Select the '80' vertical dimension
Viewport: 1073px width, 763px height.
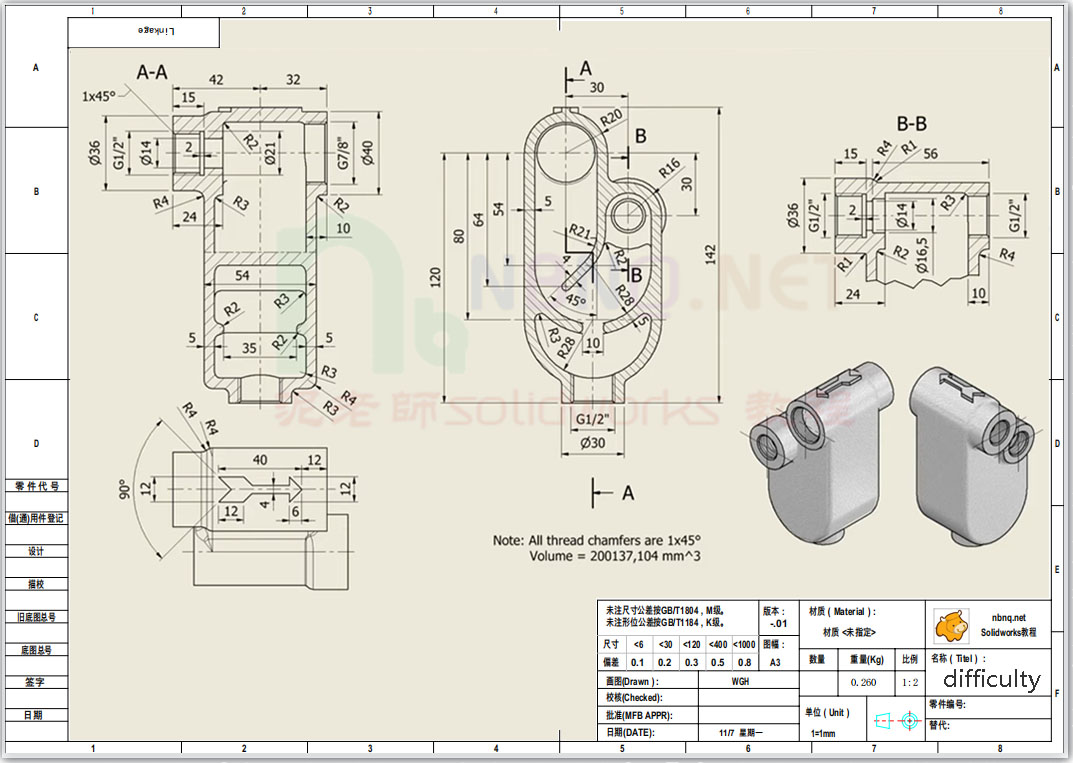(458, 236)
